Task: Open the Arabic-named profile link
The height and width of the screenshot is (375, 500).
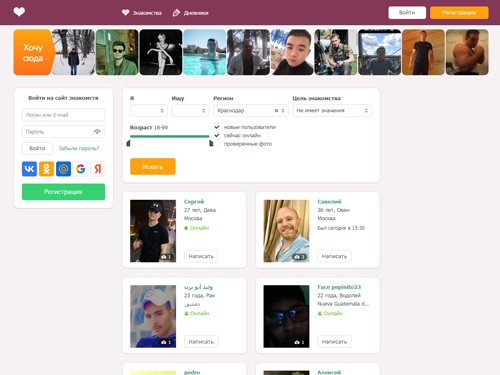Action: coord(198,287)
